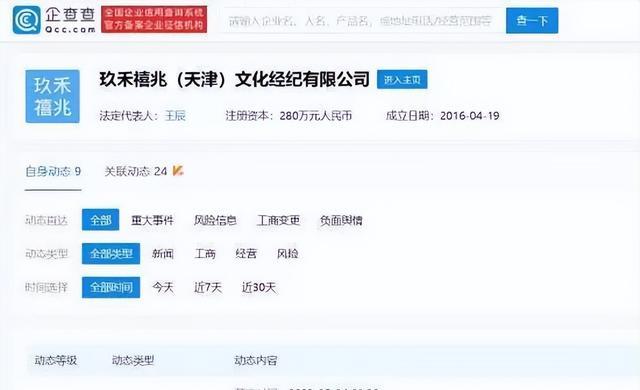Select 全部 under 动态围达 filter
This screenshot has height=390, width=640.
pyautogui.click(x=100, y=220)
